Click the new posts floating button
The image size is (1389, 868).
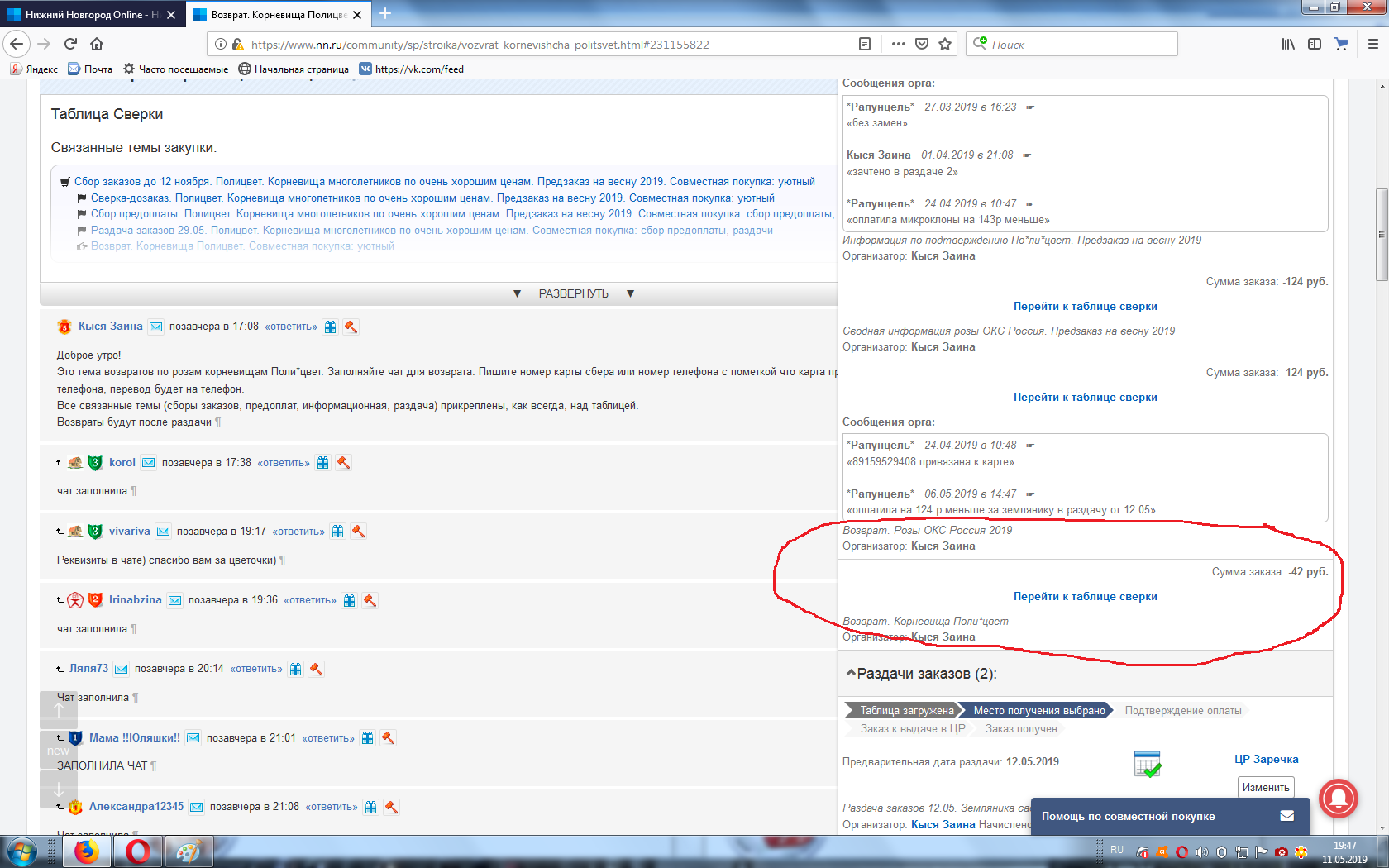coord(59,750)
